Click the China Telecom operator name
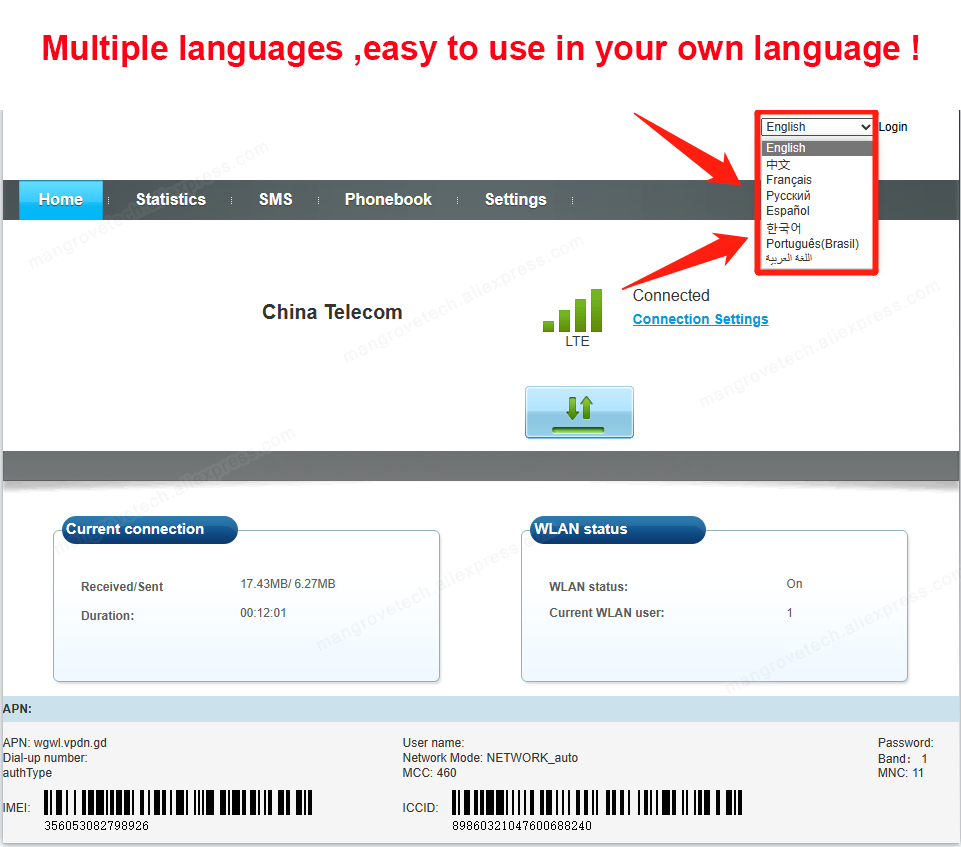The image size is (961, 847). [332, 312]
